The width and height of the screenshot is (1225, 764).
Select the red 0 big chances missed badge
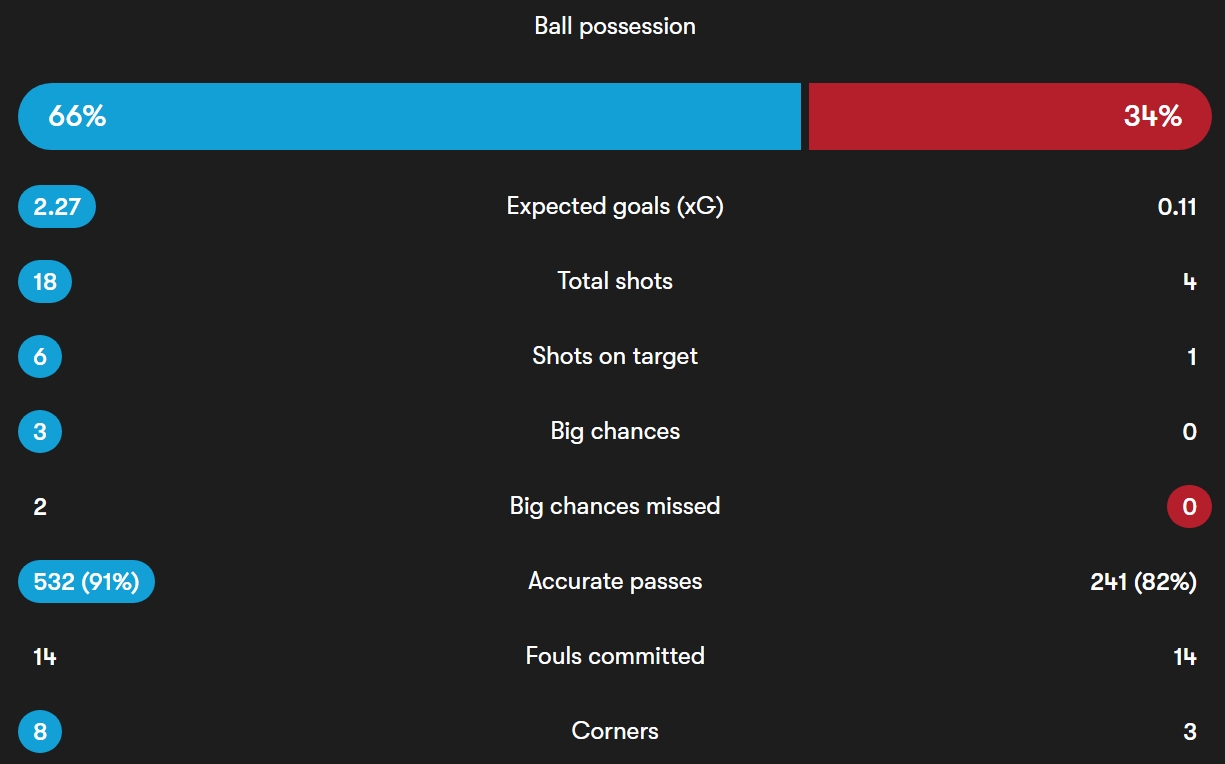pos(1189,507)
